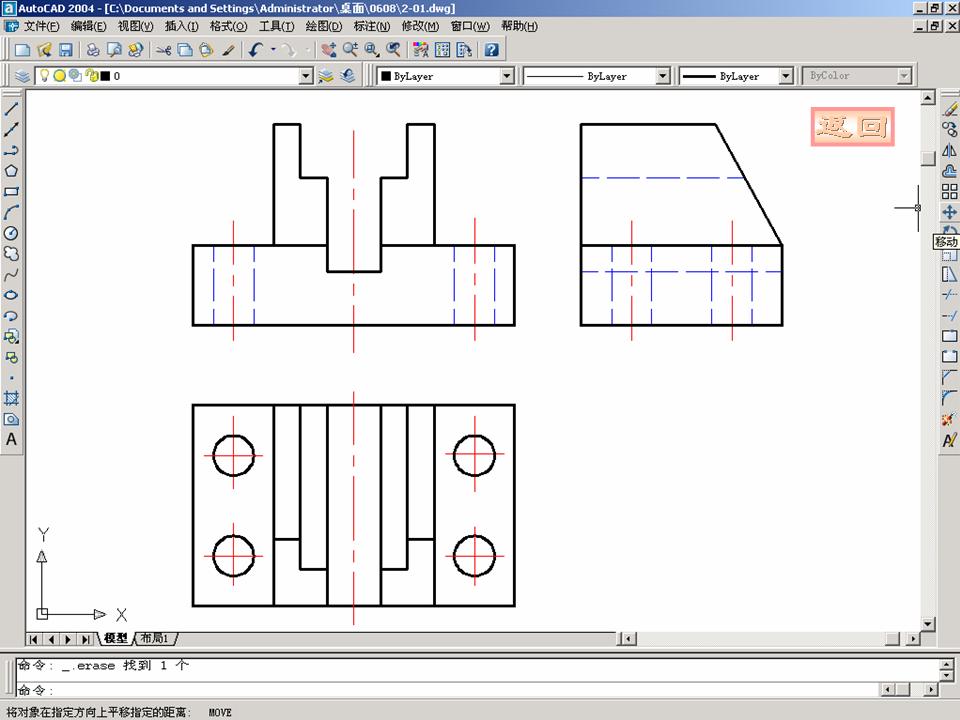The width and height of the screenshot is (960, 720).
Task: Select the Erase modify tool
Action: (x=950, y=109)
